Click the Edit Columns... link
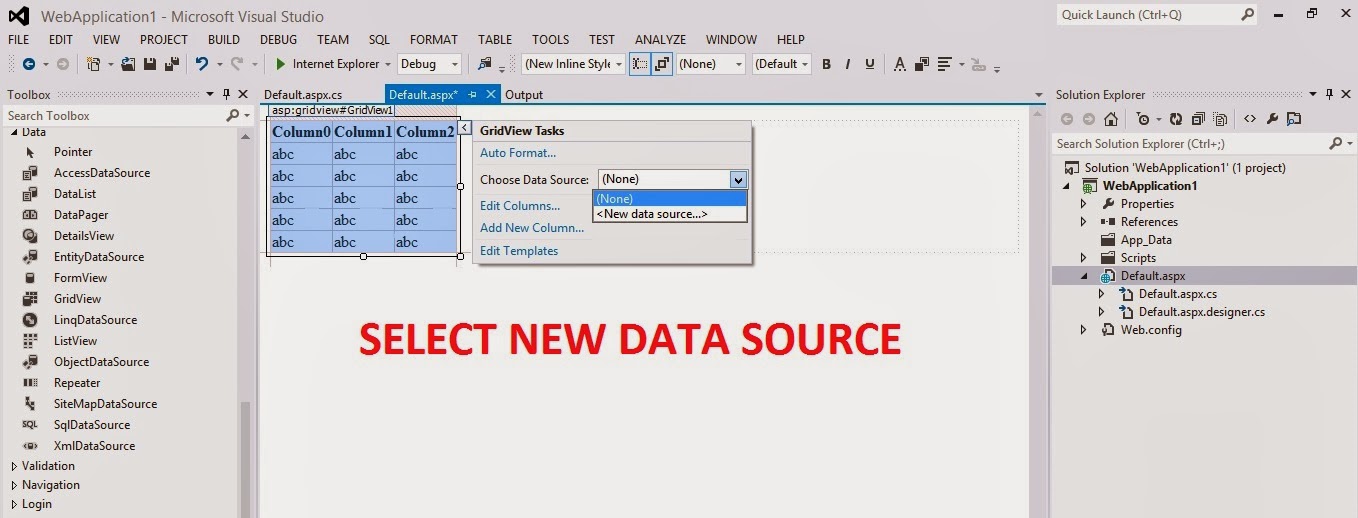The width and height of the screenshot is (1358, 518). click(520, 206)
